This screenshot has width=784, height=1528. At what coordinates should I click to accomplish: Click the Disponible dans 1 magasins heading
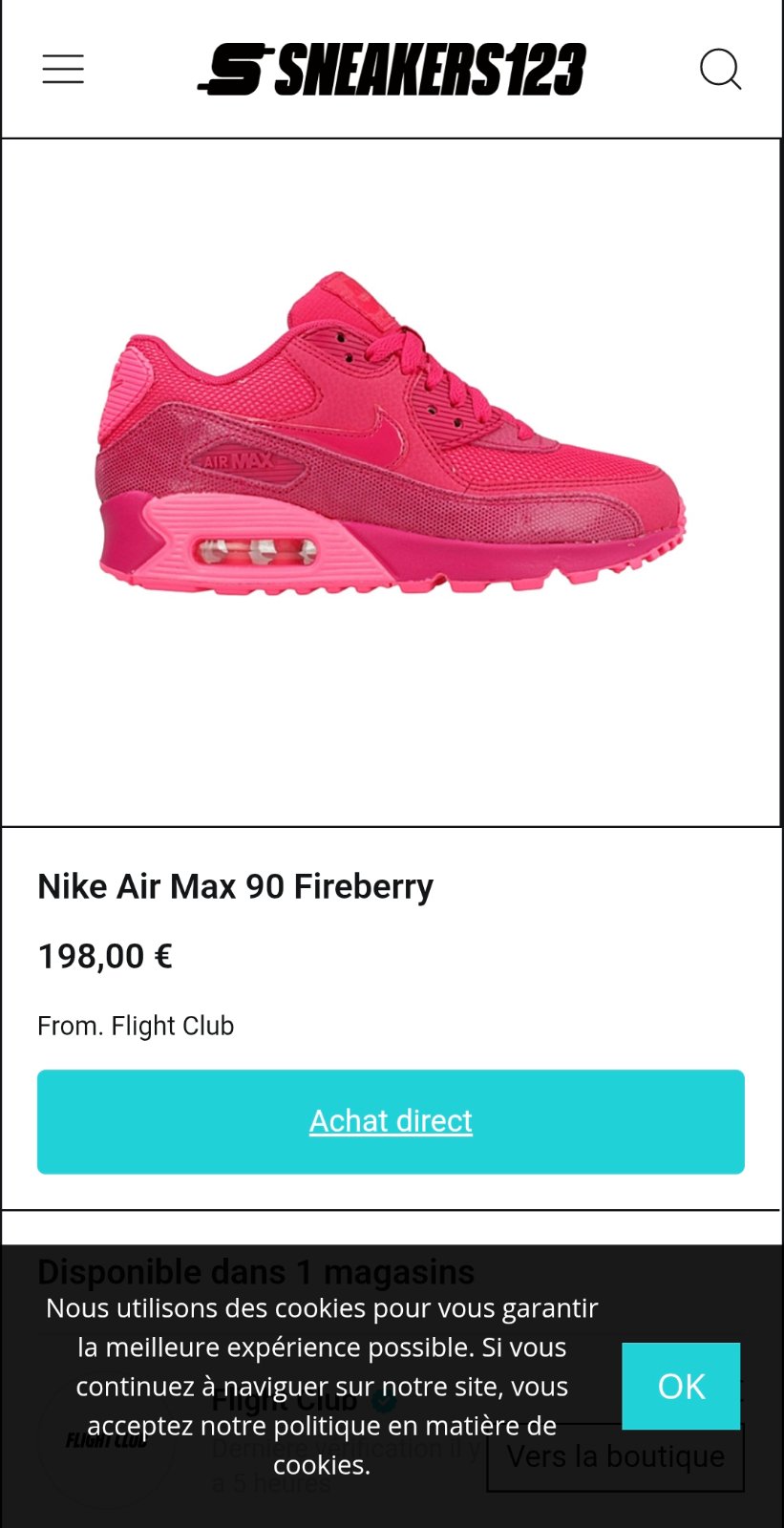click(256, 1272)
